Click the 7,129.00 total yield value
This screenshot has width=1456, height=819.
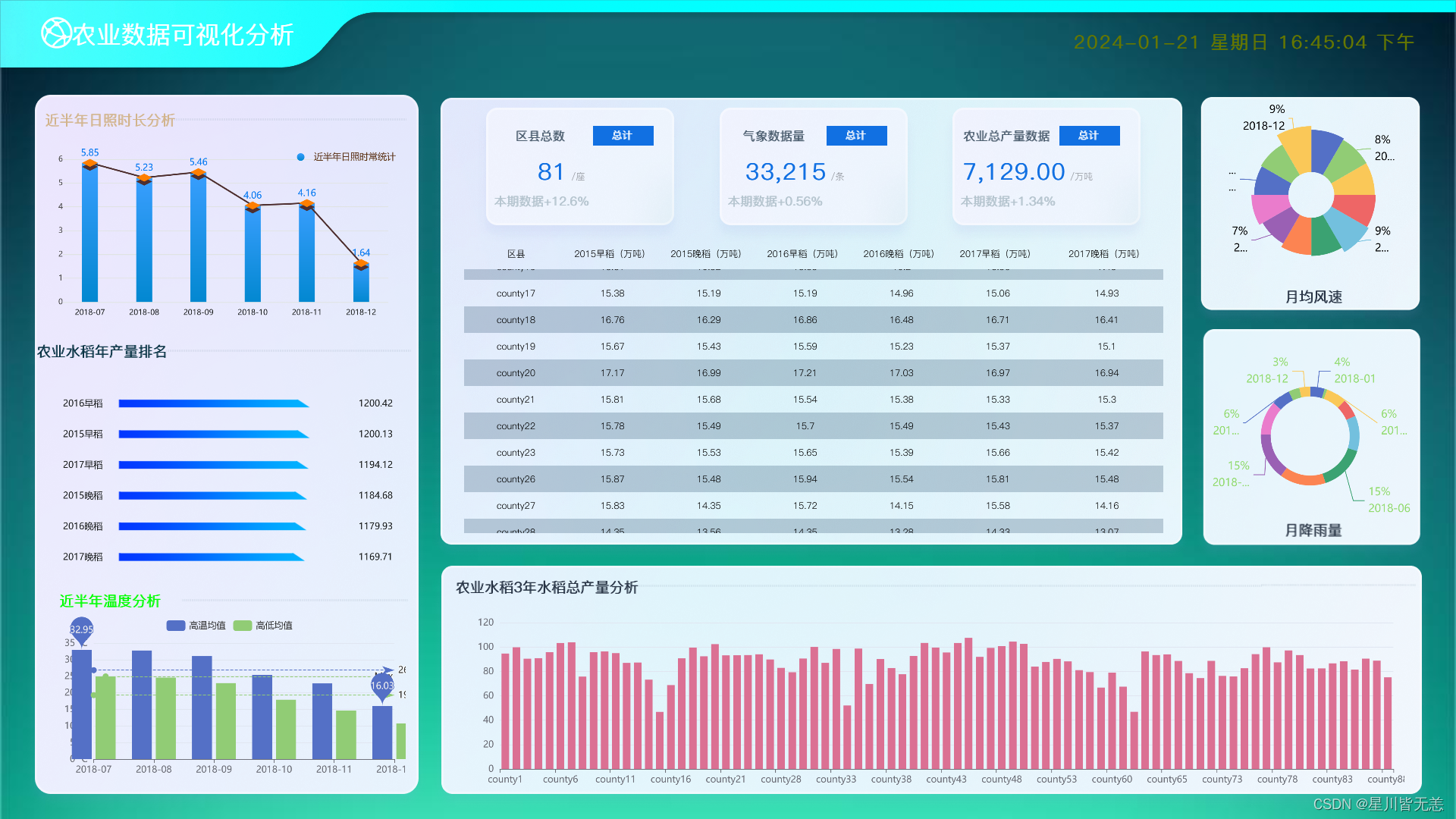1014,172
